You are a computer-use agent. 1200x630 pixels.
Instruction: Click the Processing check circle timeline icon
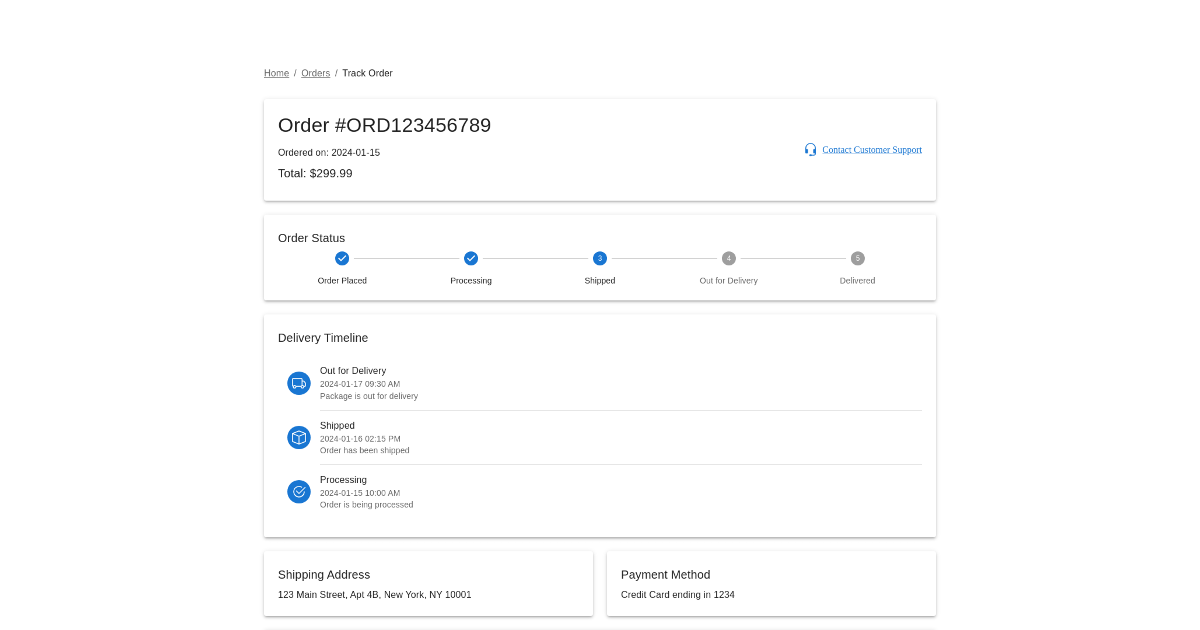[x=299, y=492]
